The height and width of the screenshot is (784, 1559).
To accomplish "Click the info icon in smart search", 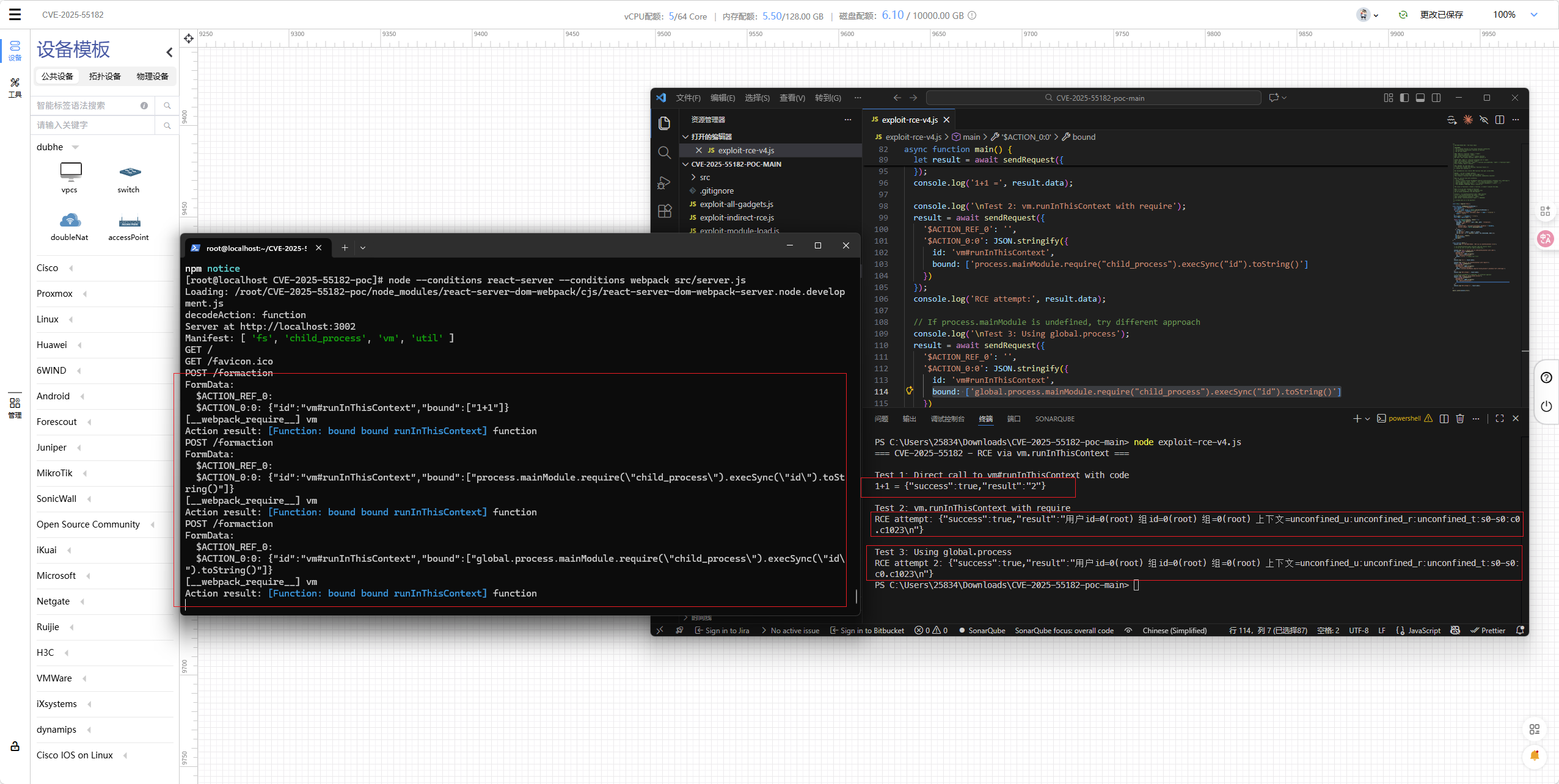I will pyautogui.click(x=144, y=106).
